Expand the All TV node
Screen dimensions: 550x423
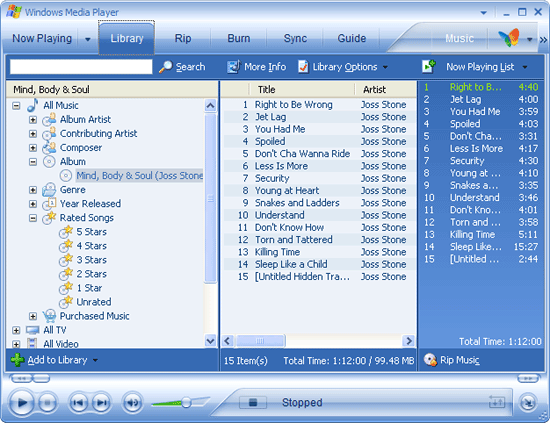click(x=16, y=330)
